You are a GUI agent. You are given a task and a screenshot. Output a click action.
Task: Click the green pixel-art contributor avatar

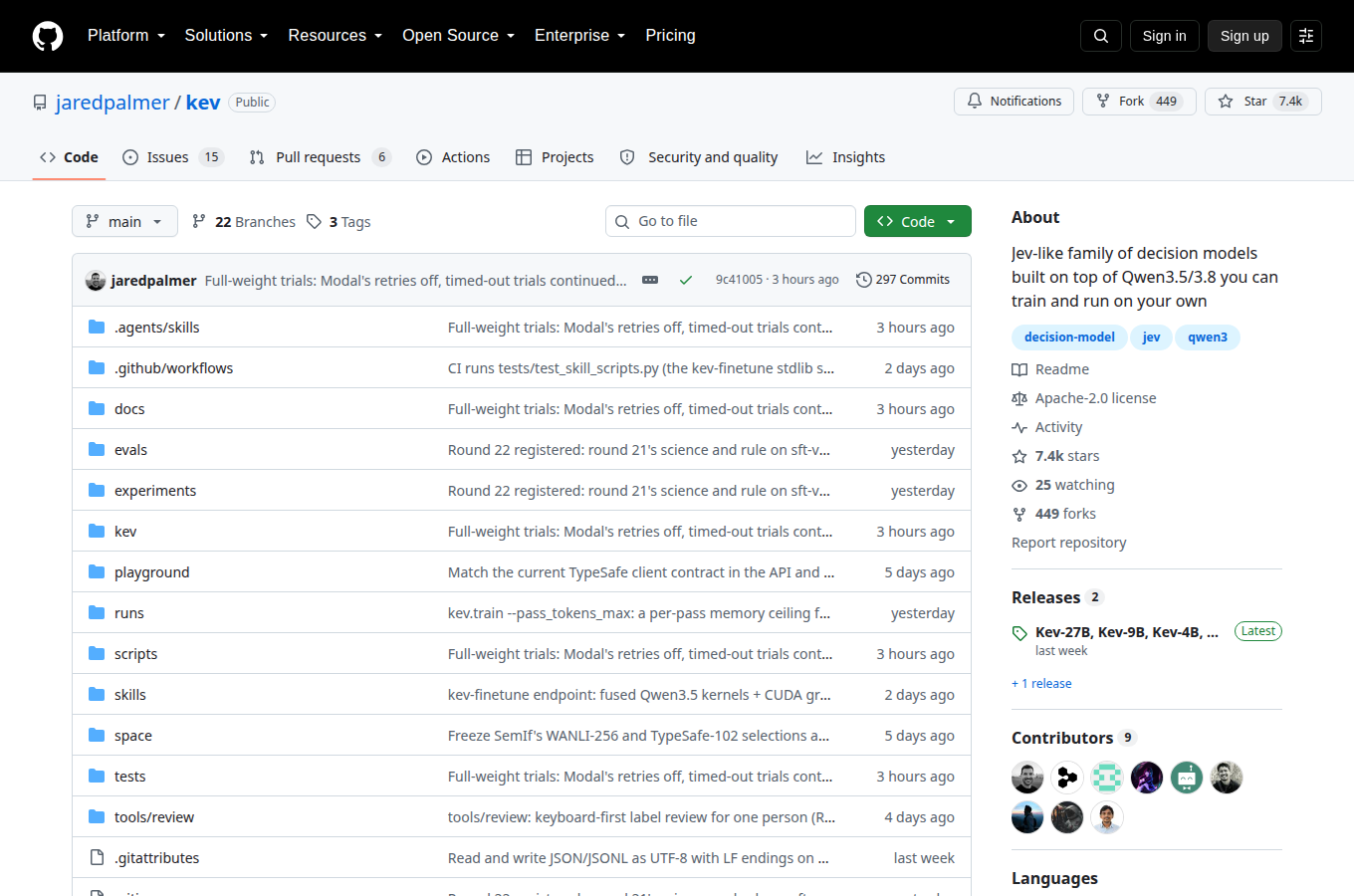(x=1107, y=778)
